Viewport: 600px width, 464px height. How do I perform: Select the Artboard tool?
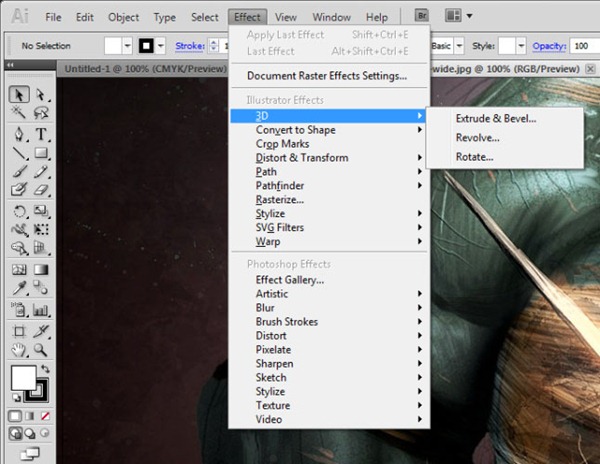point(19,331)
